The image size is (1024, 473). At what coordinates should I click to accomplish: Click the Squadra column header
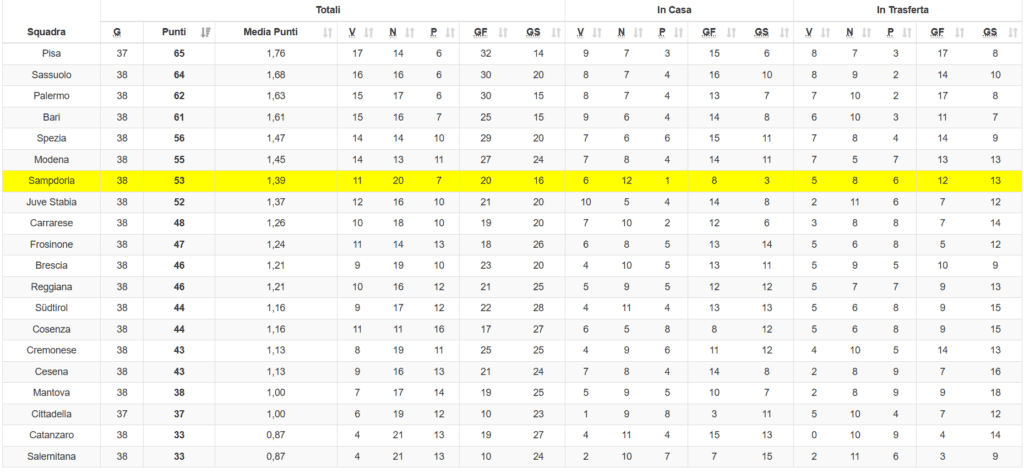(x=50, y=32)
